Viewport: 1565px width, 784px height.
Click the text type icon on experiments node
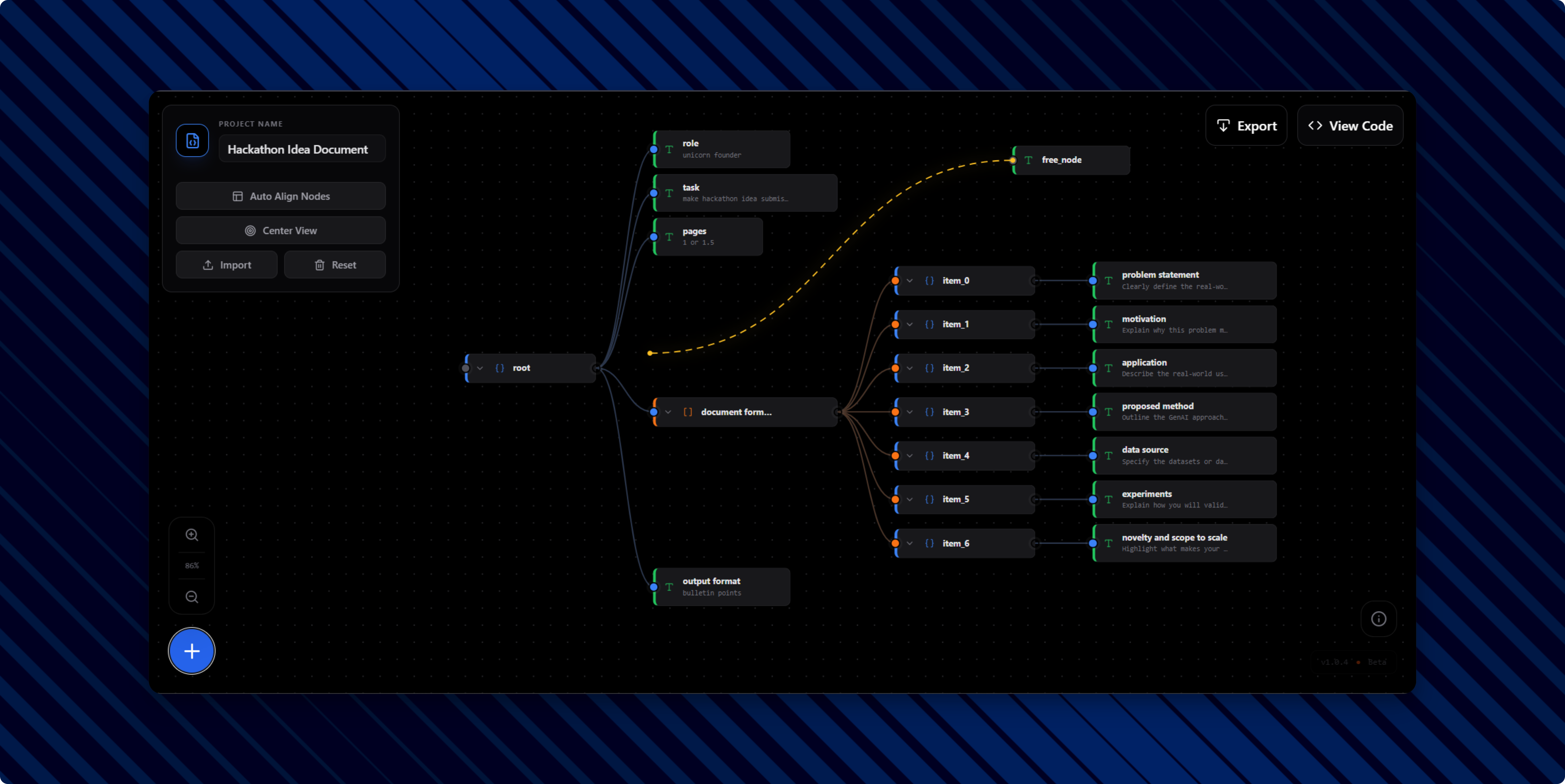[1109, 499]
